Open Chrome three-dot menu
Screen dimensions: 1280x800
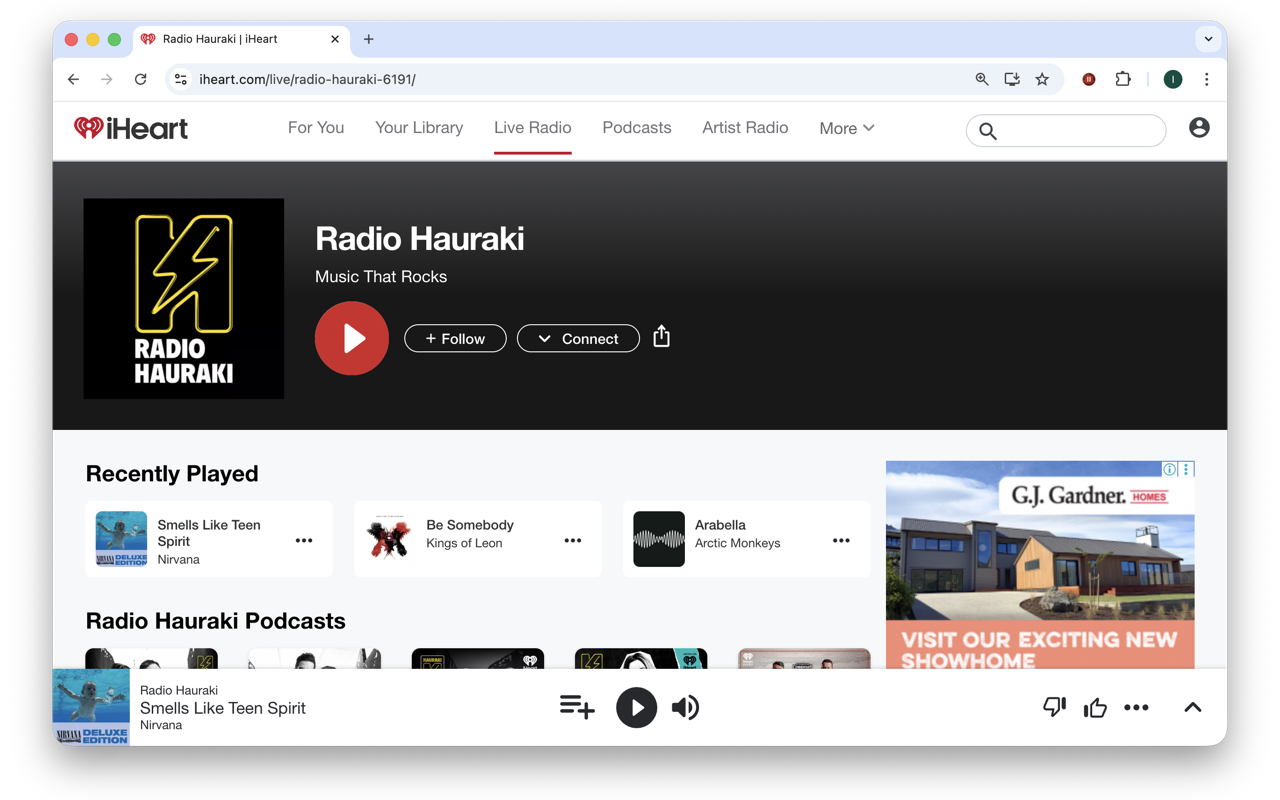(1206, 79)
